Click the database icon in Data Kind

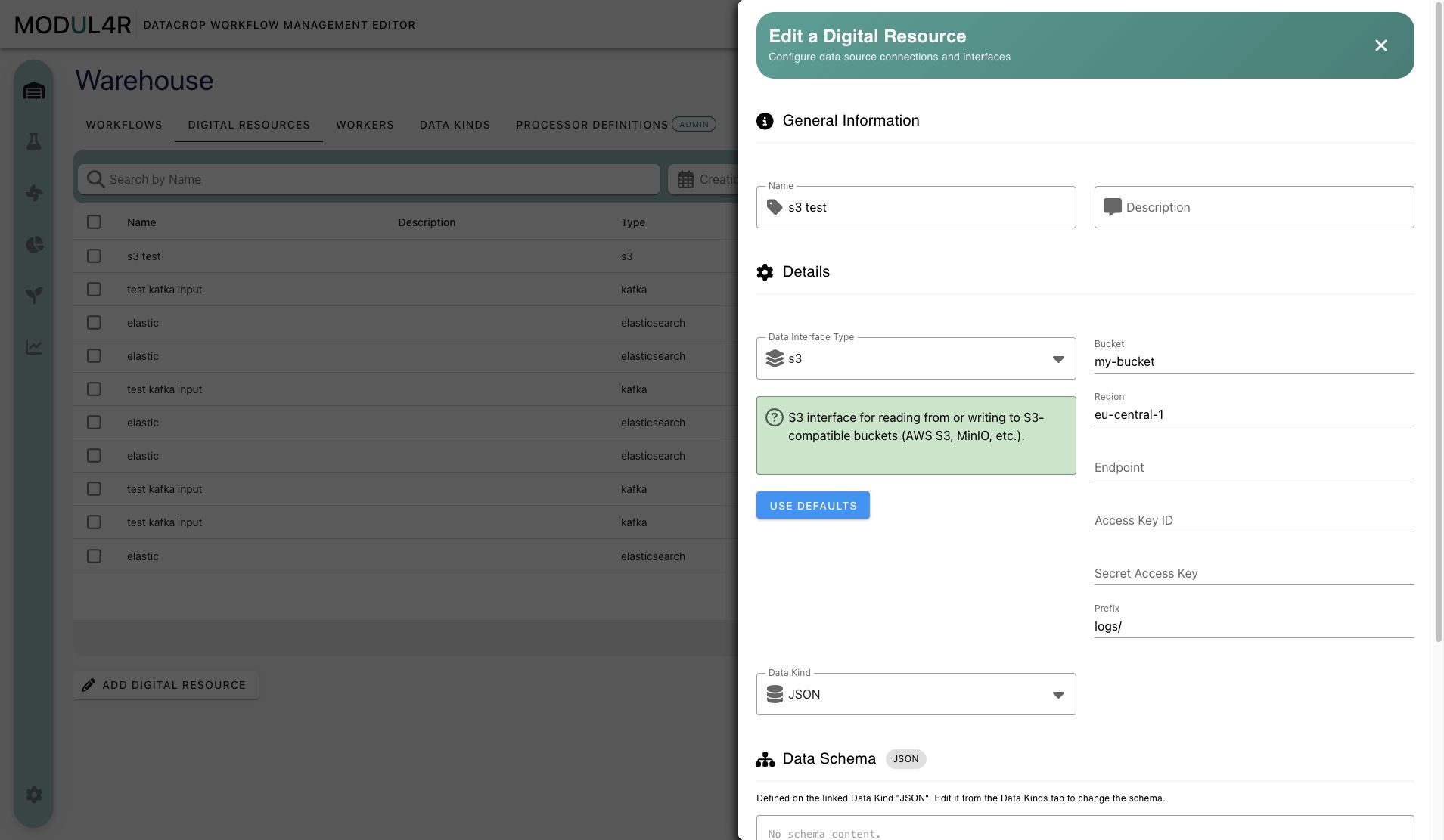(775, 694)
